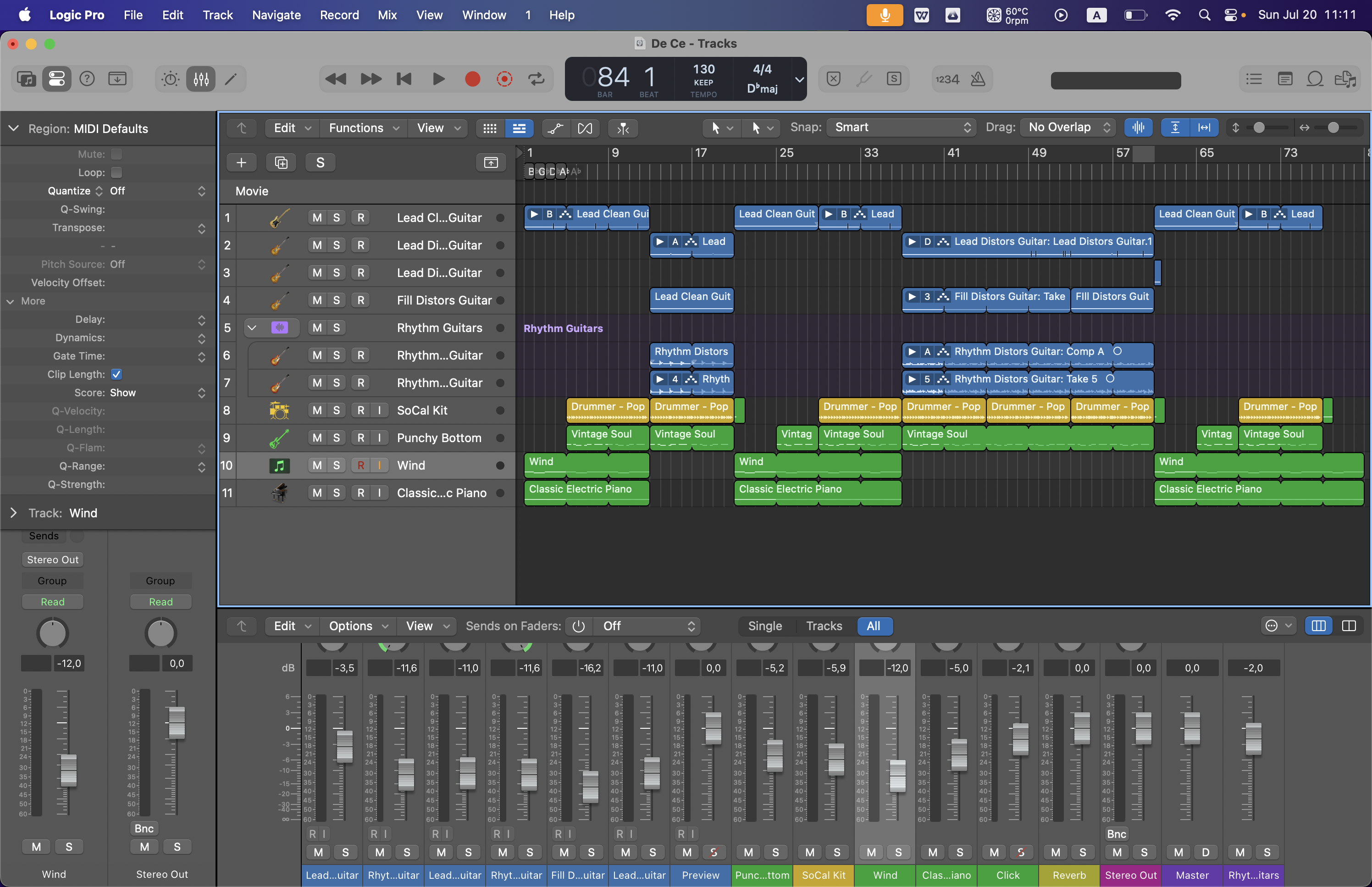
Task: Click the tempo display 130
Action: [x=703, y=70]
